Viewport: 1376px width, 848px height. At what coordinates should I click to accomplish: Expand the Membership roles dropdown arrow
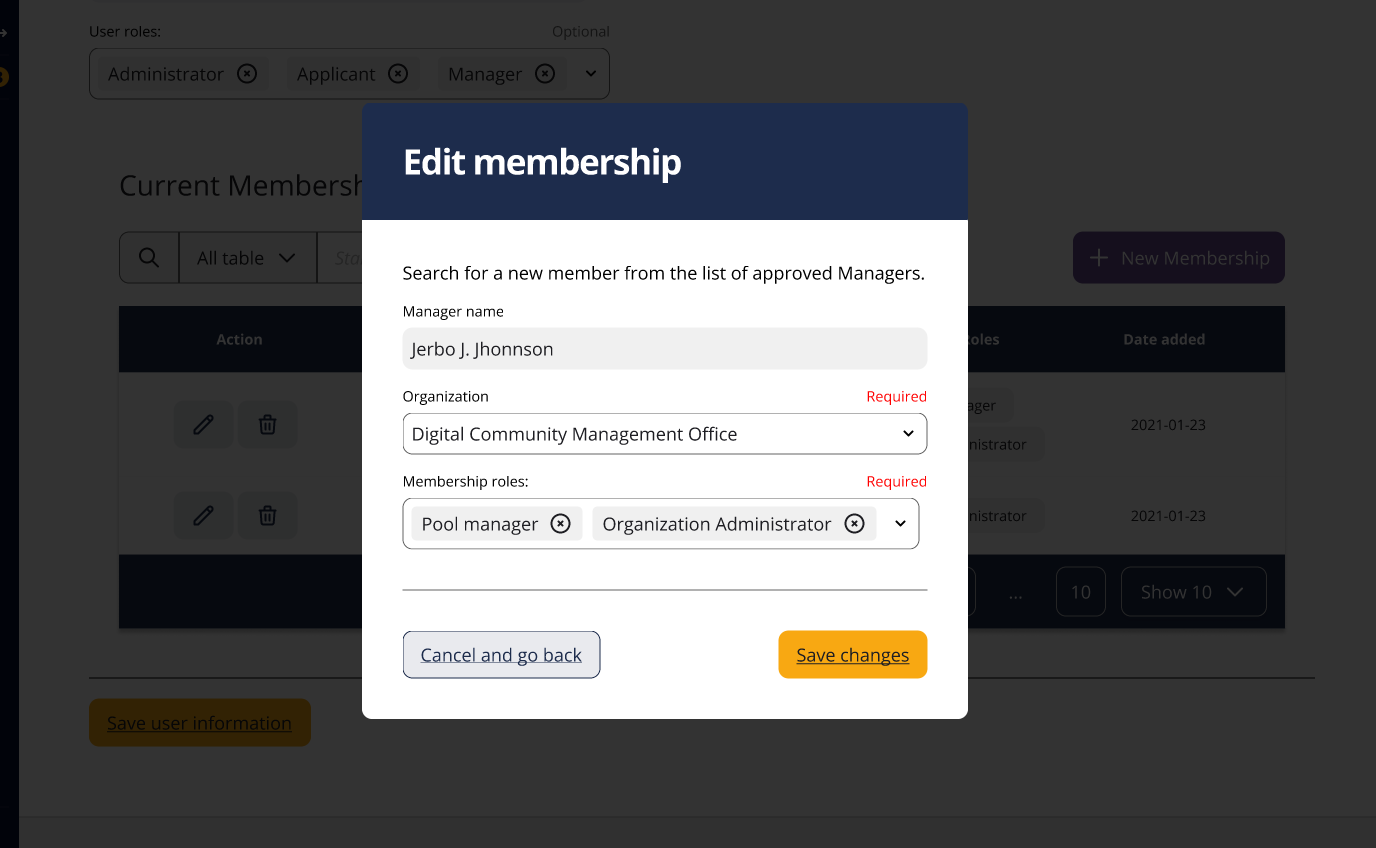pyautogui.click(x=900, y=524)
